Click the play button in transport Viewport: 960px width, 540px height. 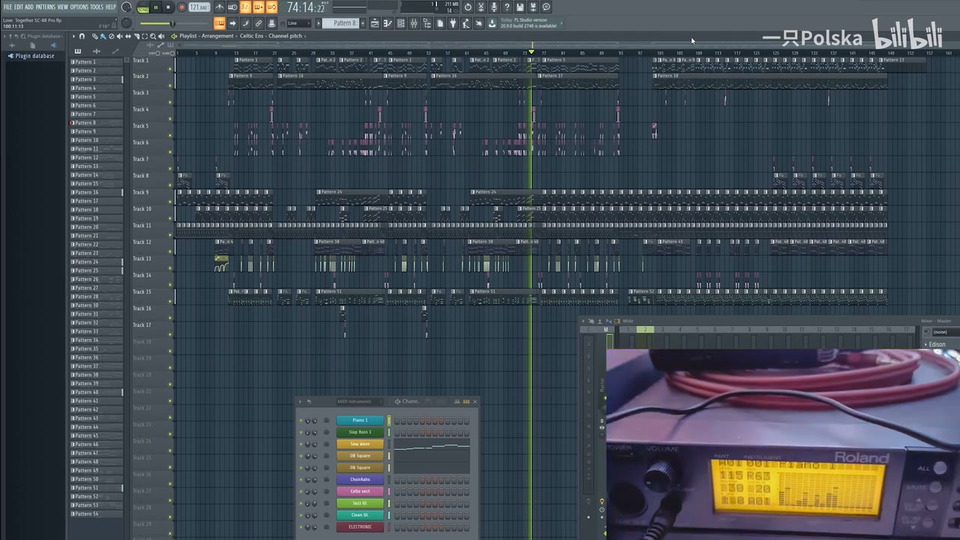156,7
